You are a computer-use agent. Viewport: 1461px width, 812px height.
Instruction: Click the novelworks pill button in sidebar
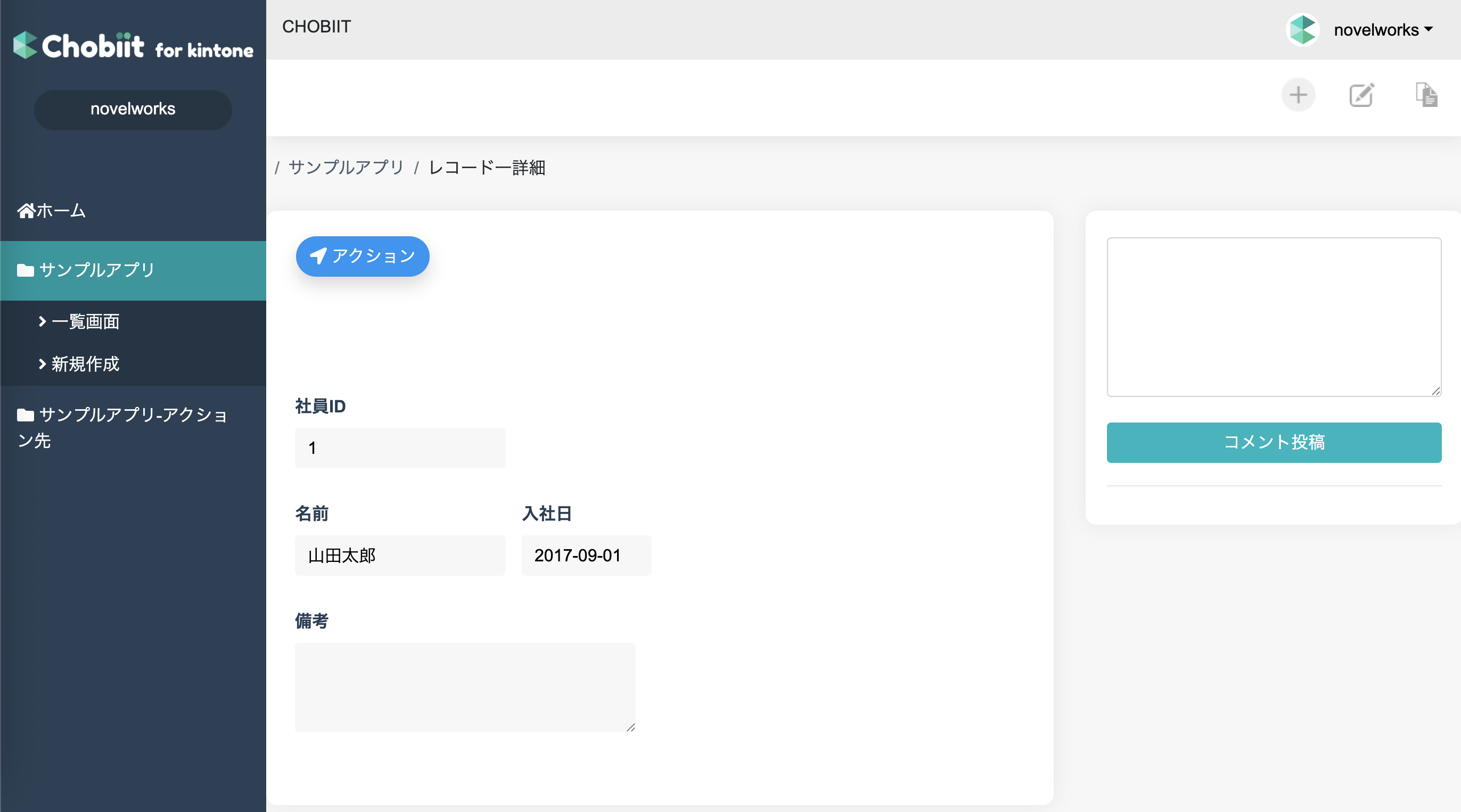tap(133, 110)
